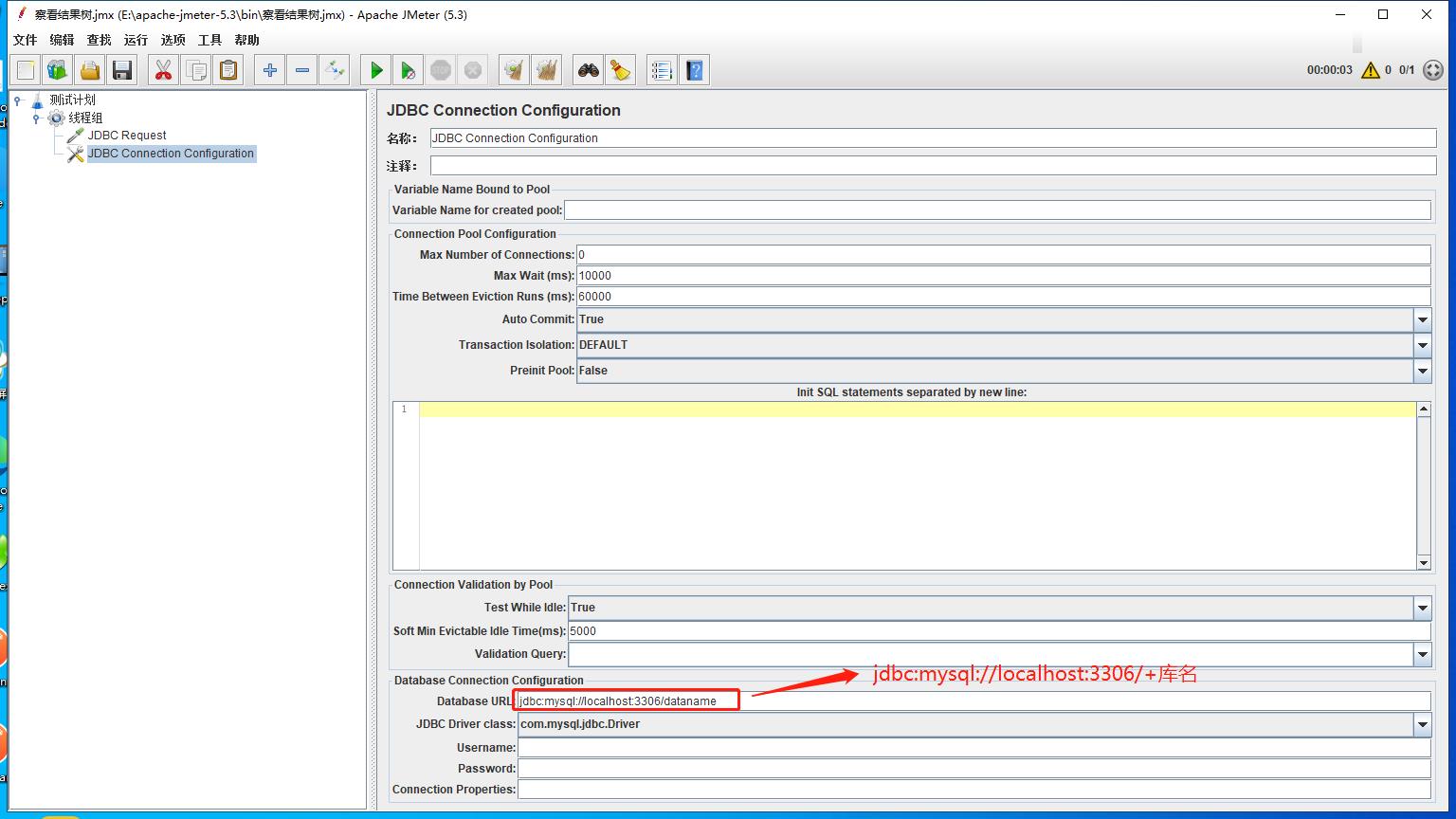The width and height of the screenshot is (1456, 819).
Task: Select the 线程组 tree item
Action: (85, 118)
